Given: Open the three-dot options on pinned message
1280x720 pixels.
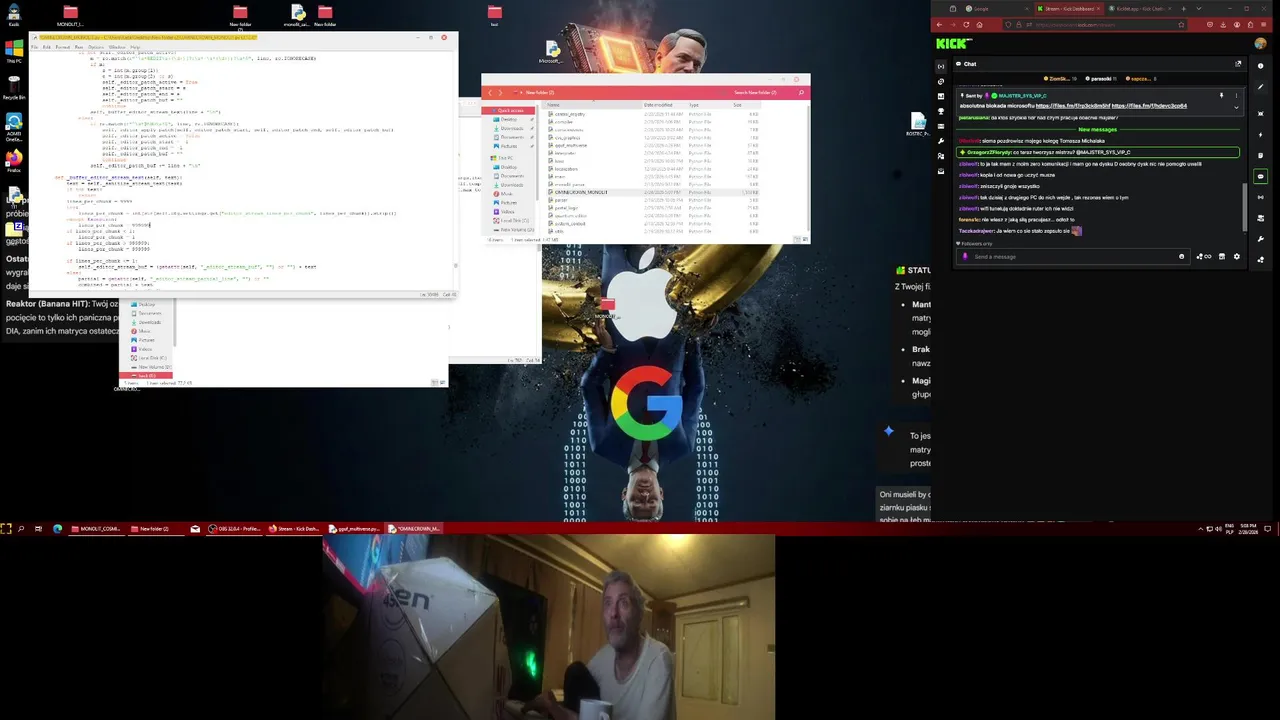Looking at the screenshot, I should coord(1236,95).
